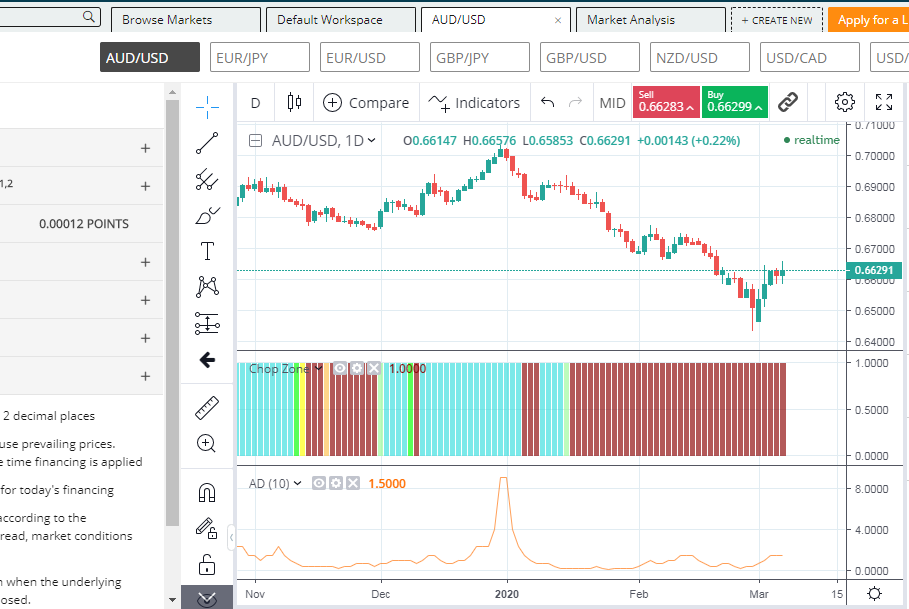Select the measure ruler tool
The height and width of the screenshot is (609, 909).
[207, 407]
